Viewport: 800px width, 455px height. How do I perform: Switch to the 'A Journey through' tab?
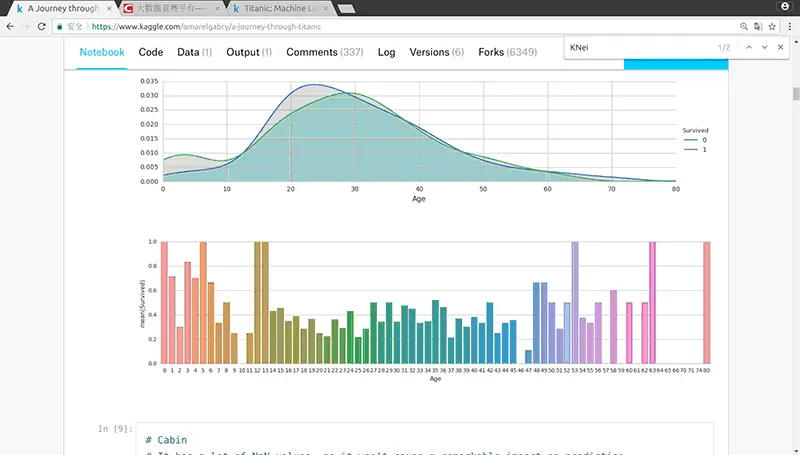[x=63, y=9]
